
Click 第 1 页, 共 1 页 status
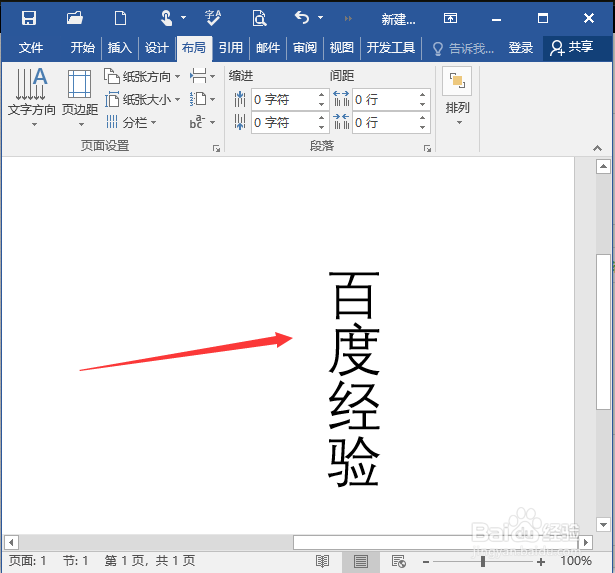pyautogui.click(x=150, y=561)
